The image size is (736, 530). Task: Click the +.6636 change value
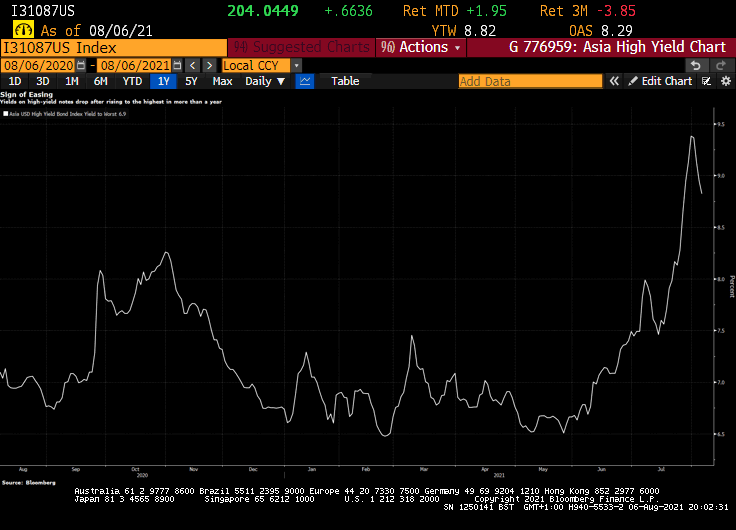[x=349, y=11]
